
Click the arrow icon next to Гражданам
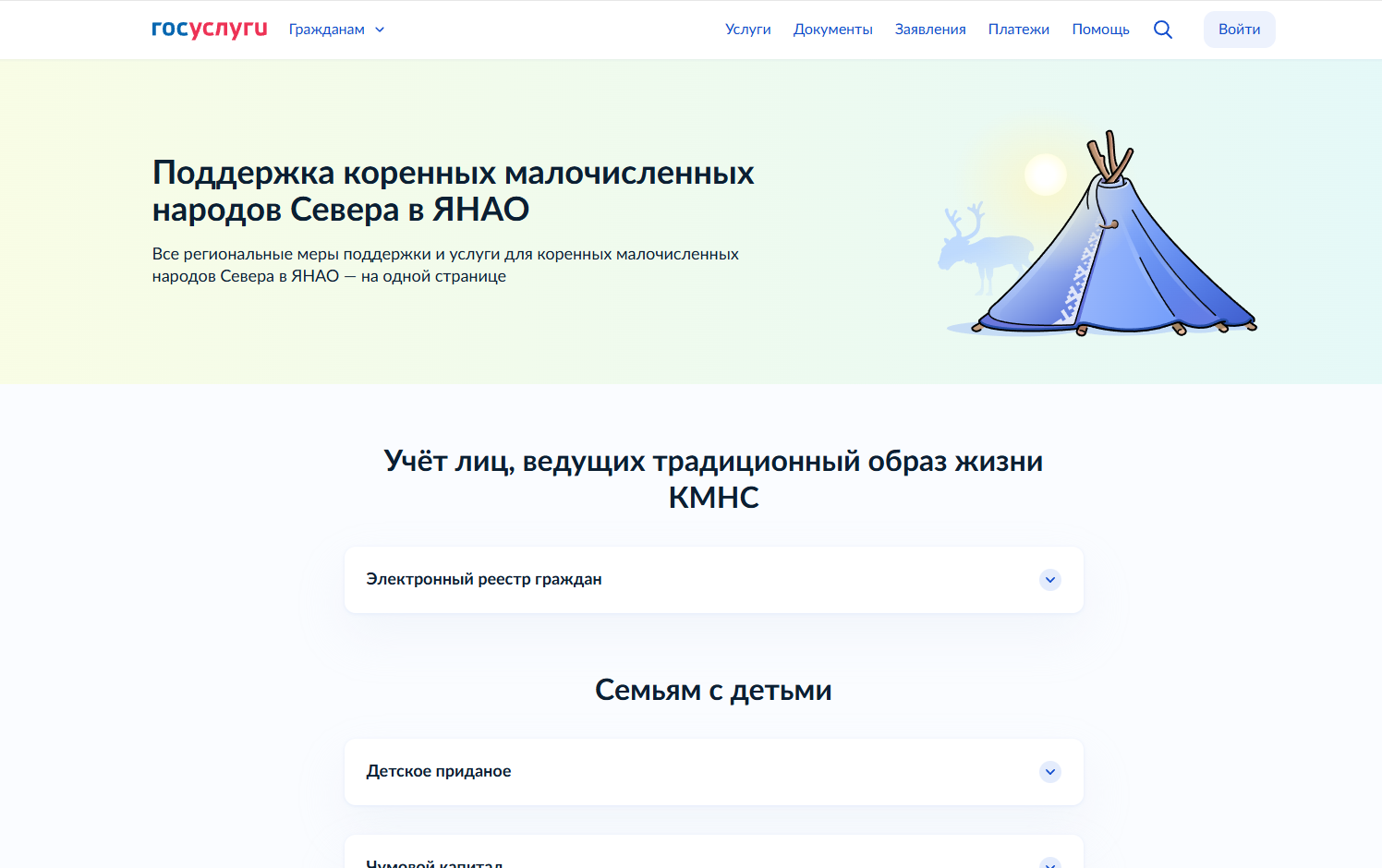380,30
